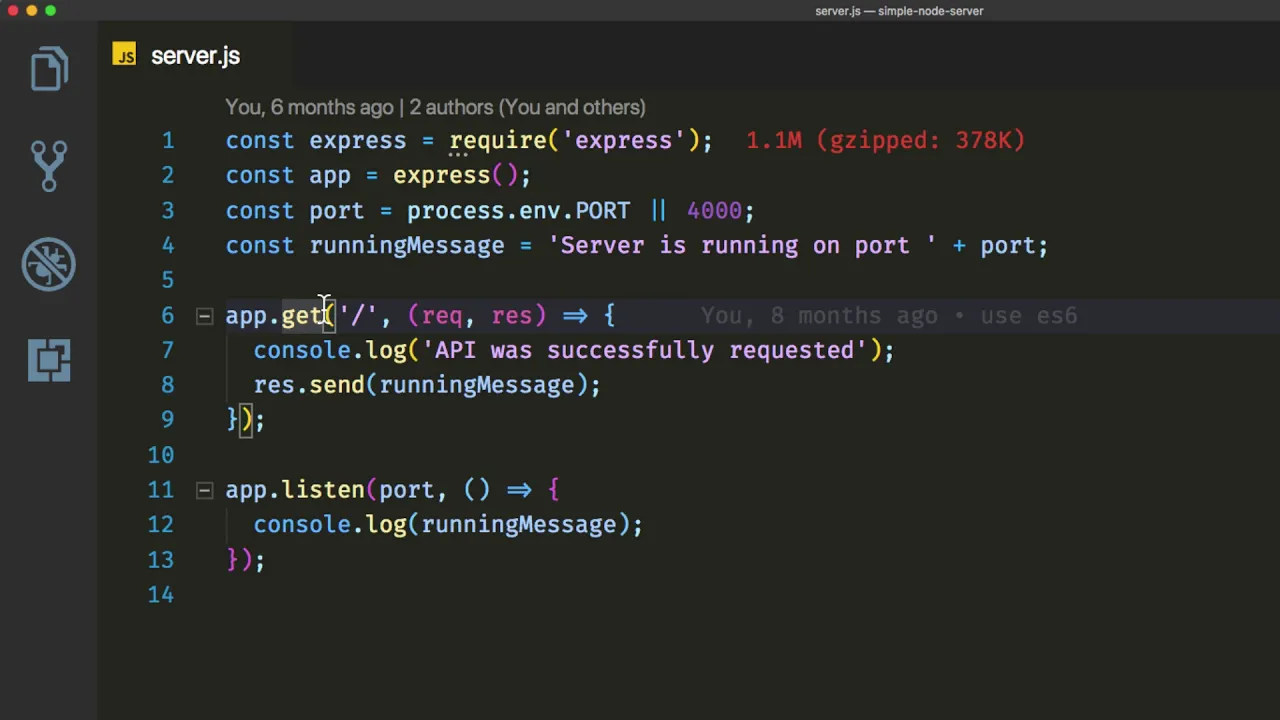Open the Source Control panel
The height and width of the screenshot is (720, 1280).
tap(49, 166)
